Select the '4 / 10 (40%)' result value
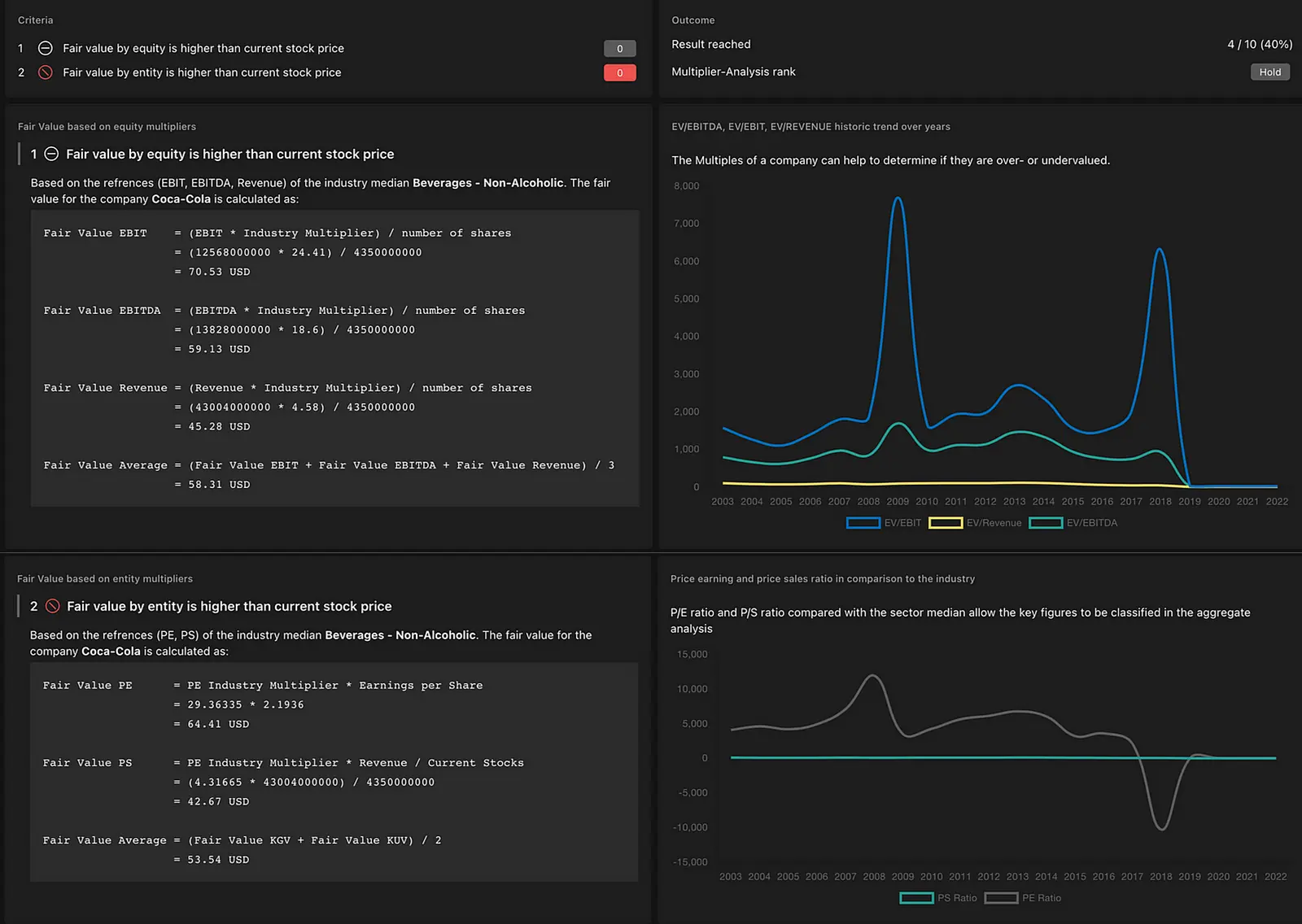Viewport: 1302px width, 924px height. tap(1260, 45)
